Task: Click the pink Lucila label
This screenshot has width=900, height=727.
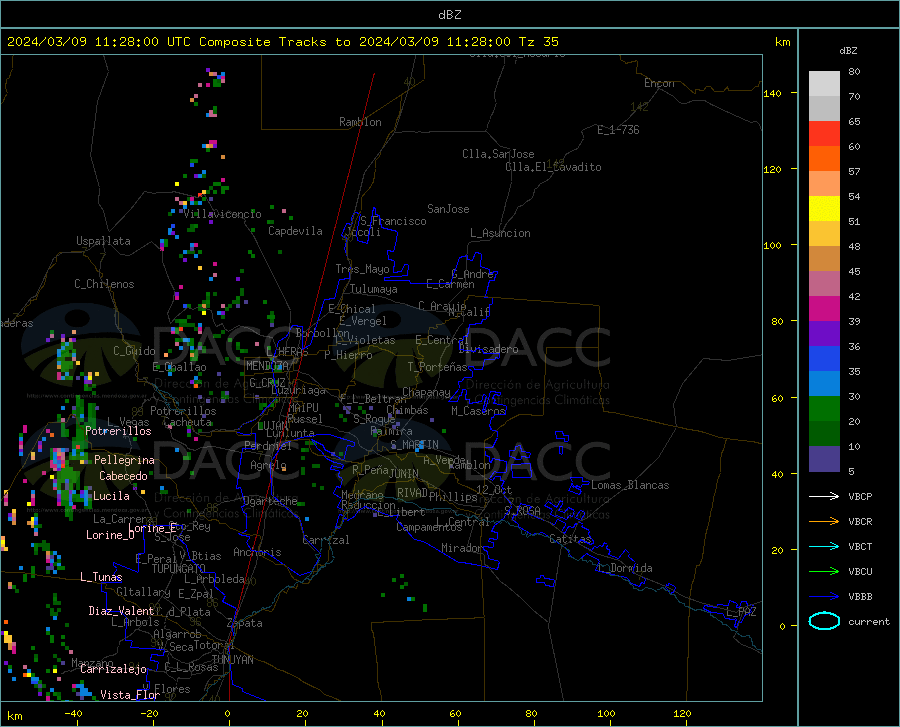Action: [111, 496]
